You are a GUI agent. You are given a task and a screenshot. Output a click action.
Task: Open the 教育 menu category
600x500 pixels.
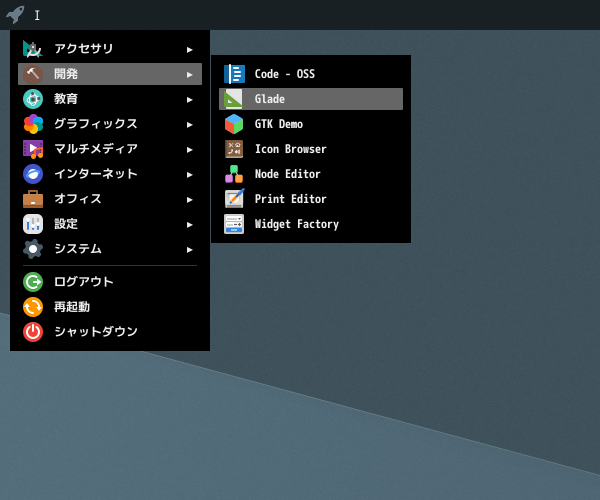(x=110, y=99)
